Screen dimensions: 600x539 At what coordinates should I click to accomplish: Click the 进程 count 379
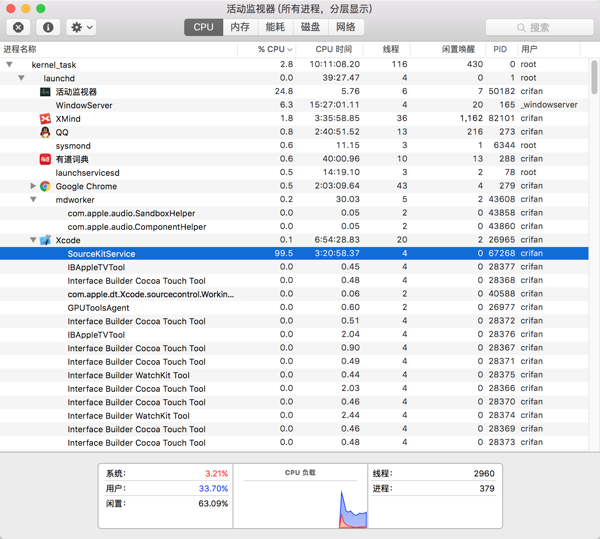(x=487, y=489)
